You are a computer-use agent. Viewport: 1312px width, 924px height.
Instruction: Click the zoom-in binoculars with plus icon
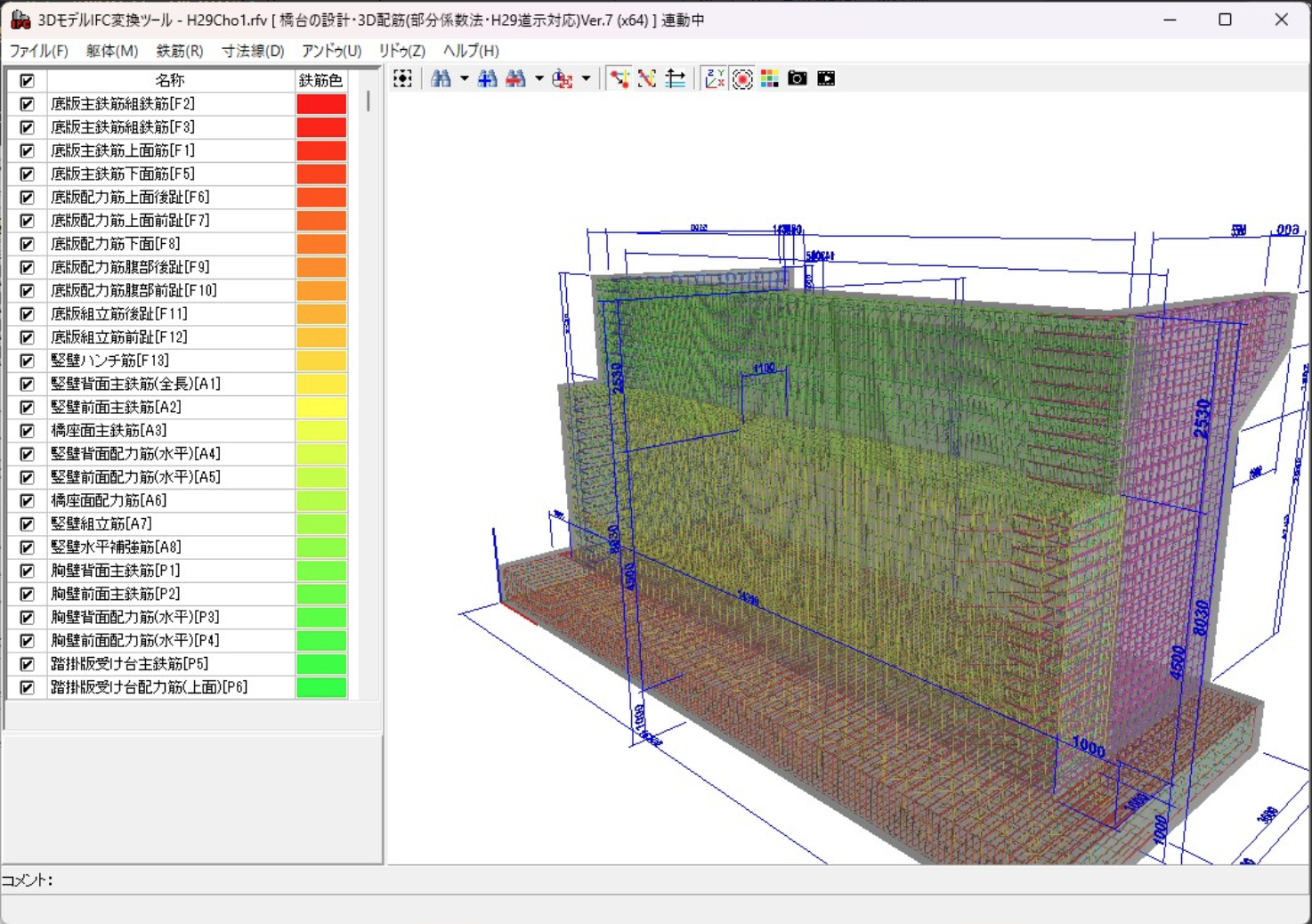487,79
